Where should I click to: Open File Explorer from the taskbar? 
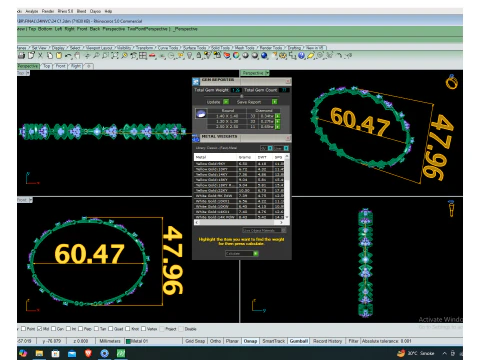pyautogui.click(x=39, y=353)
